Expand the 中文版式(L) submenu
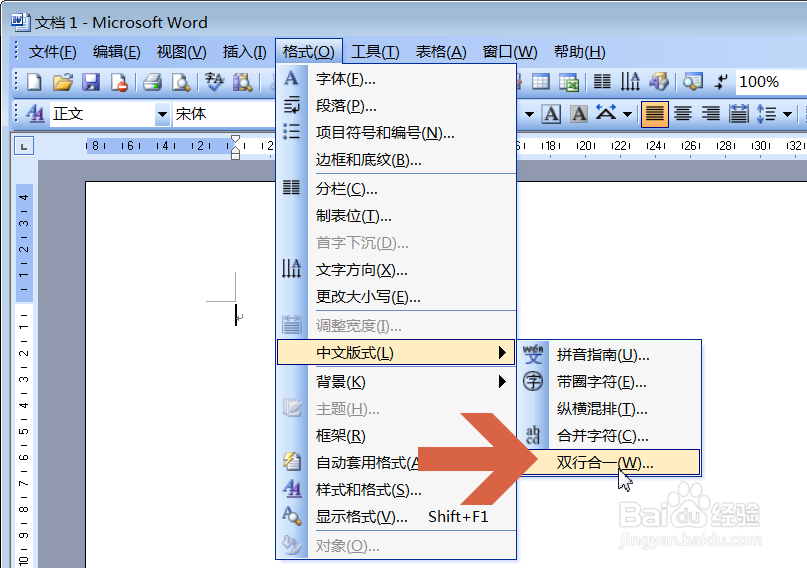807x568 pixels. click(x=396, y=353)
